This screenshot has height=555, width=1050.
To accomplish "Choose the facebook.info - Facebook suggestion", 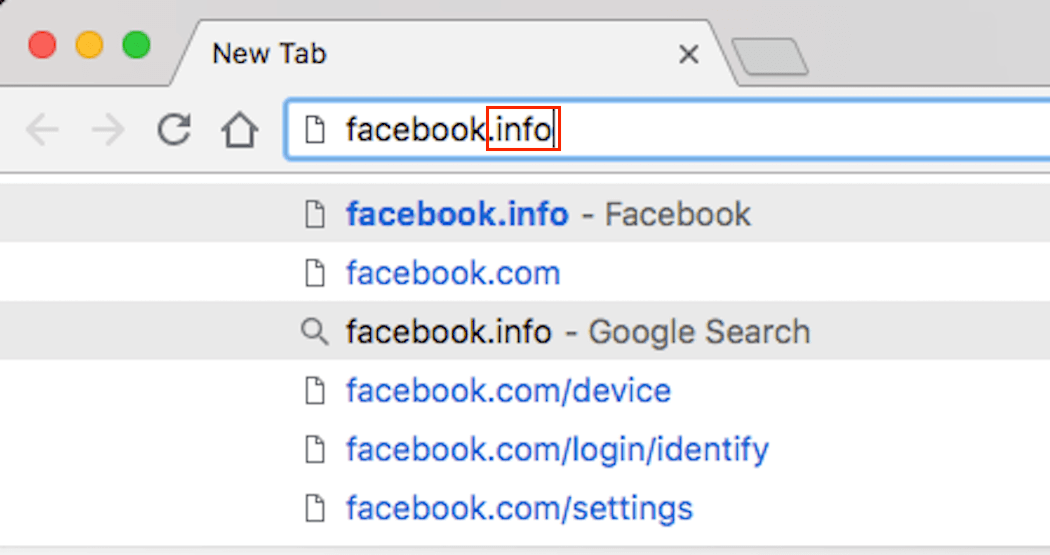I will [548, 215].
